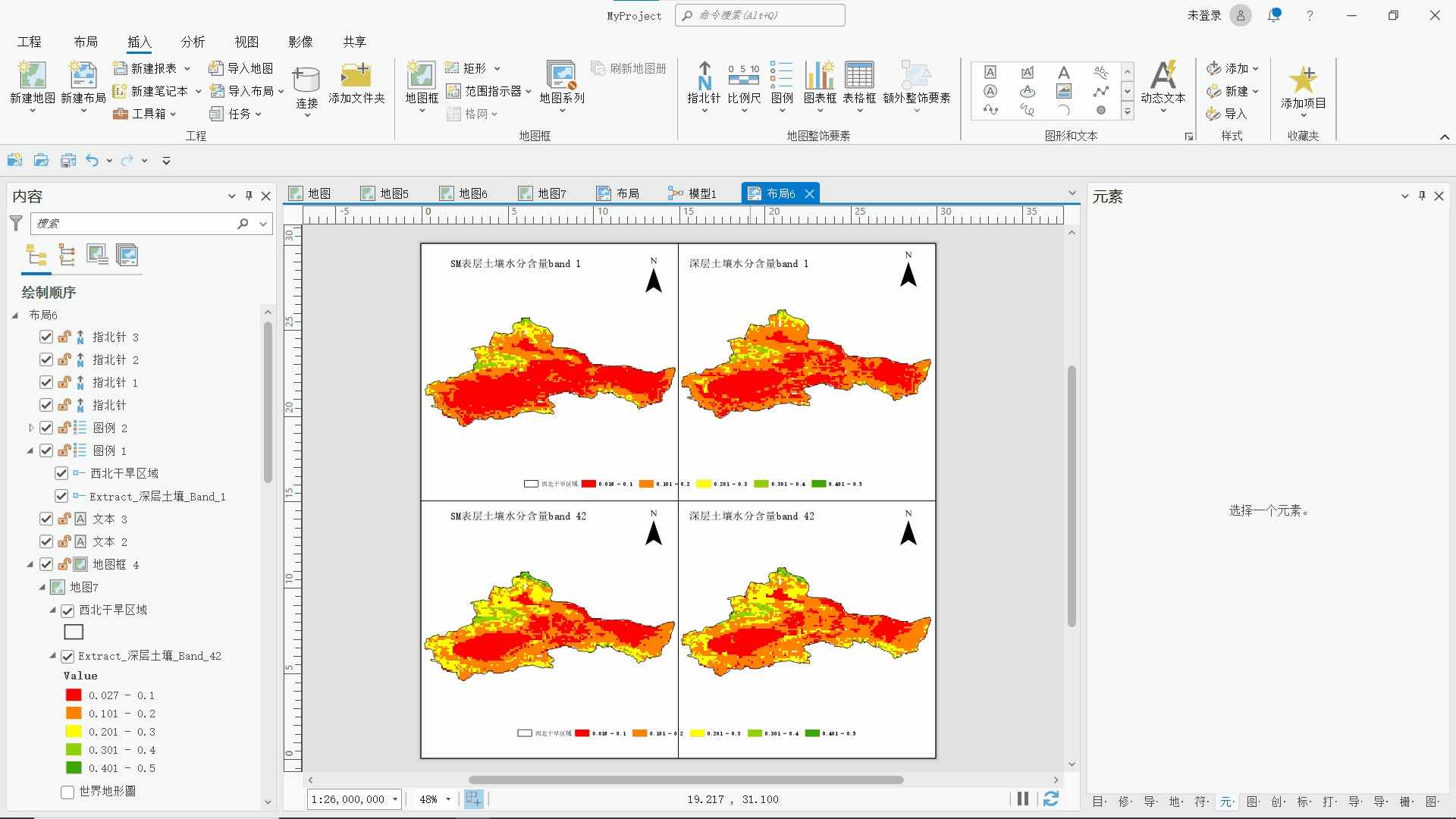Expand the 图例 2 tree node
The height and width of the screenshot is (819, 1456).
click(x=31, y=428)
